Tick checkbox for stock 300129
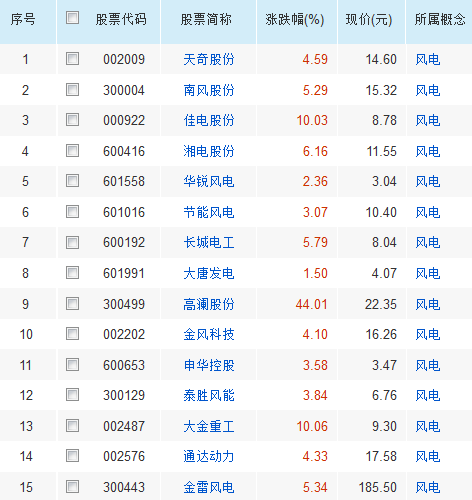Image resolution: width=472 pixels, height=500 pixels. 72,395
